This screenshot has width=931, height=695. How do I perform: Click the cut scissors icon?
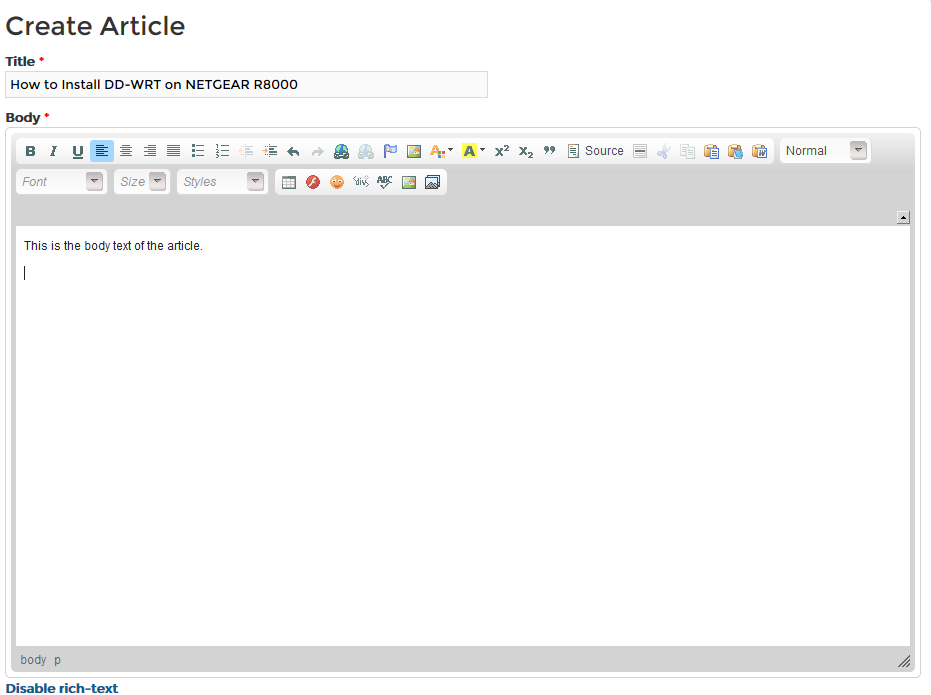pos(664,151)
